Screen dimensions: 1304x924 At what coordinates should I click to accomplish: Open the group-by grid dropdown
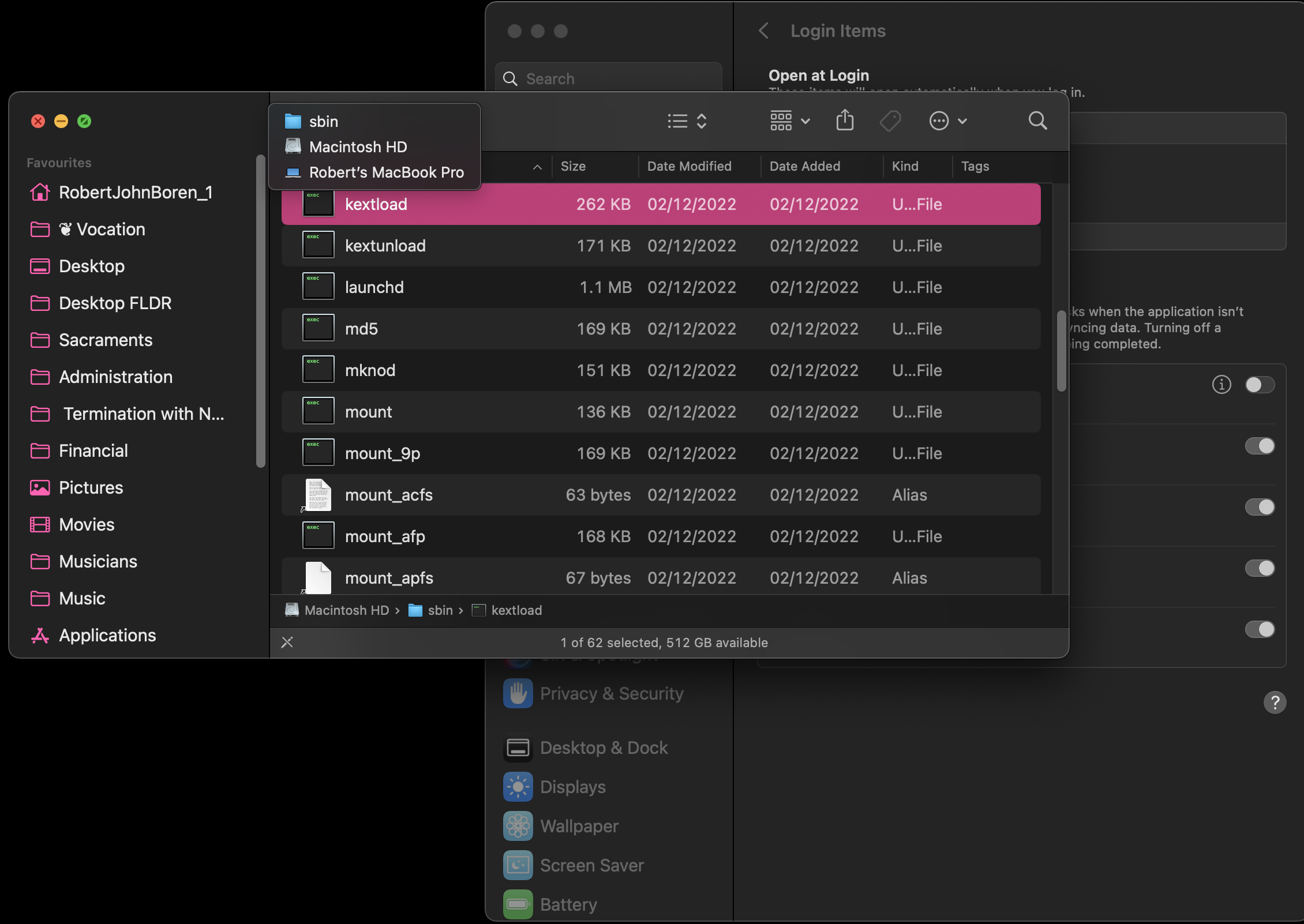pos(790,121)
